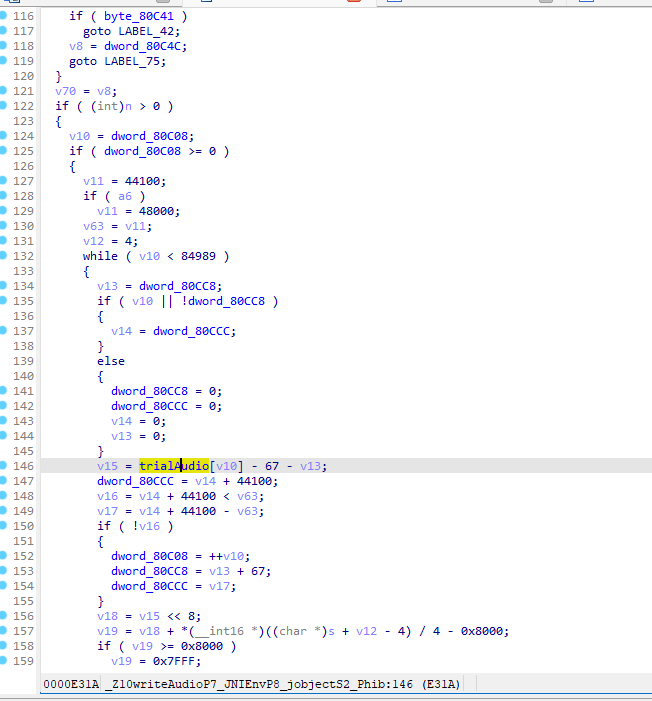This screenshot has height=701, width=652.
Task: Toggle breakpoint dot on line 127
Action: click(x=3, y=181)
